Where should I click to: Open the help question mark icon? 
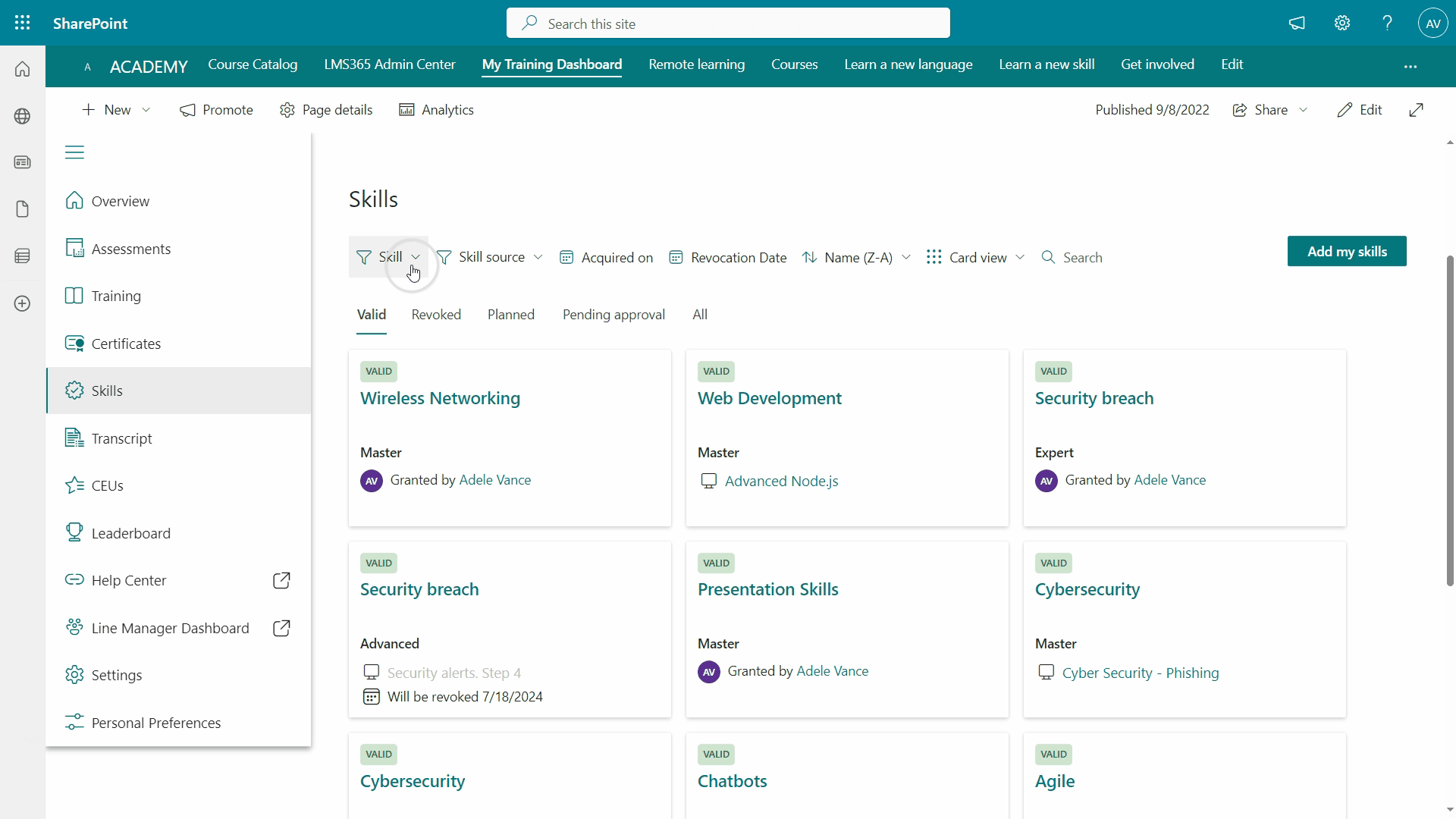(1387, 23)
